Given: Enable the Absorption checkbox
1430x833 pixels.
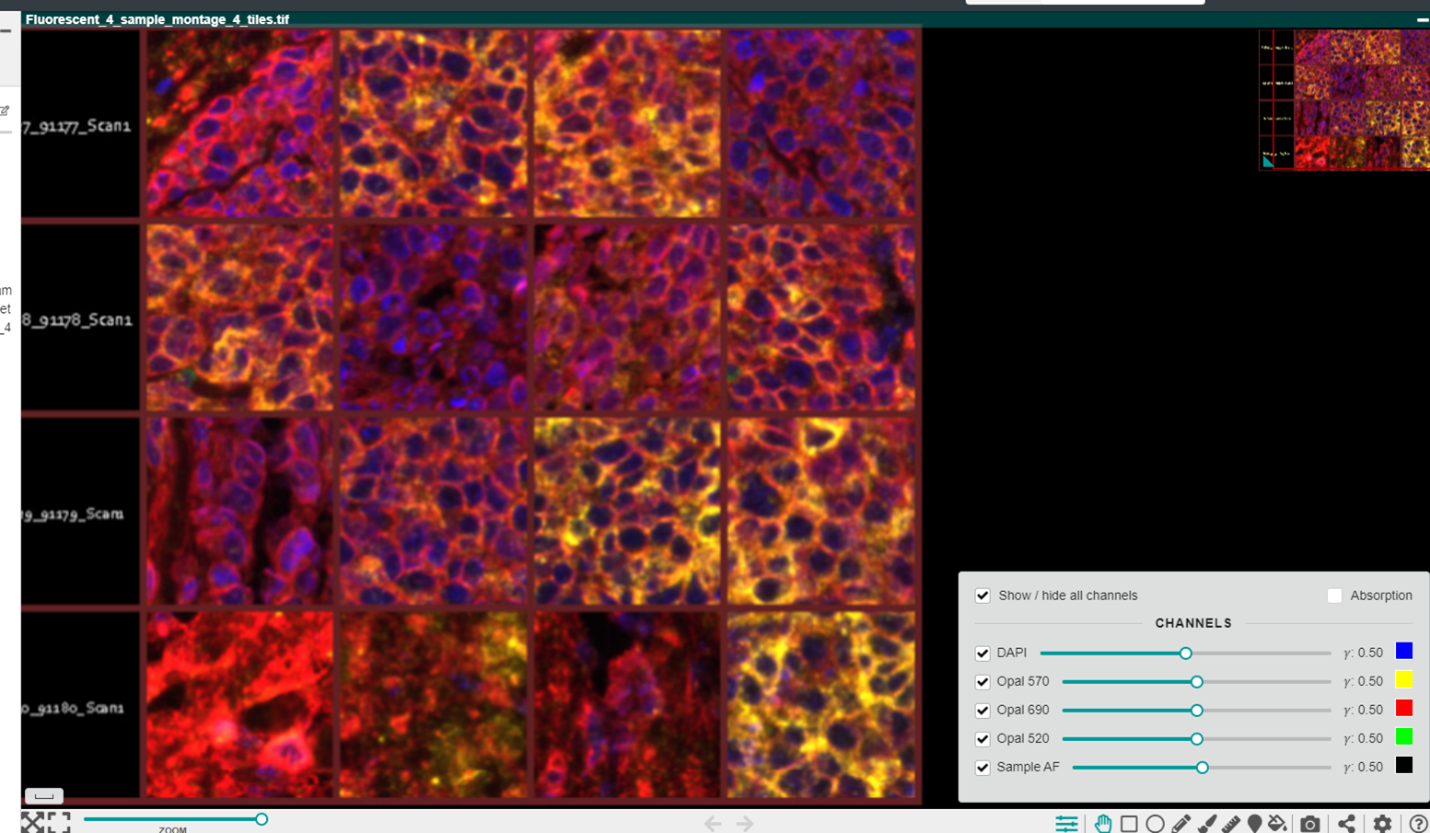Looking at the screenshot, I should [x=1334, y=595].
